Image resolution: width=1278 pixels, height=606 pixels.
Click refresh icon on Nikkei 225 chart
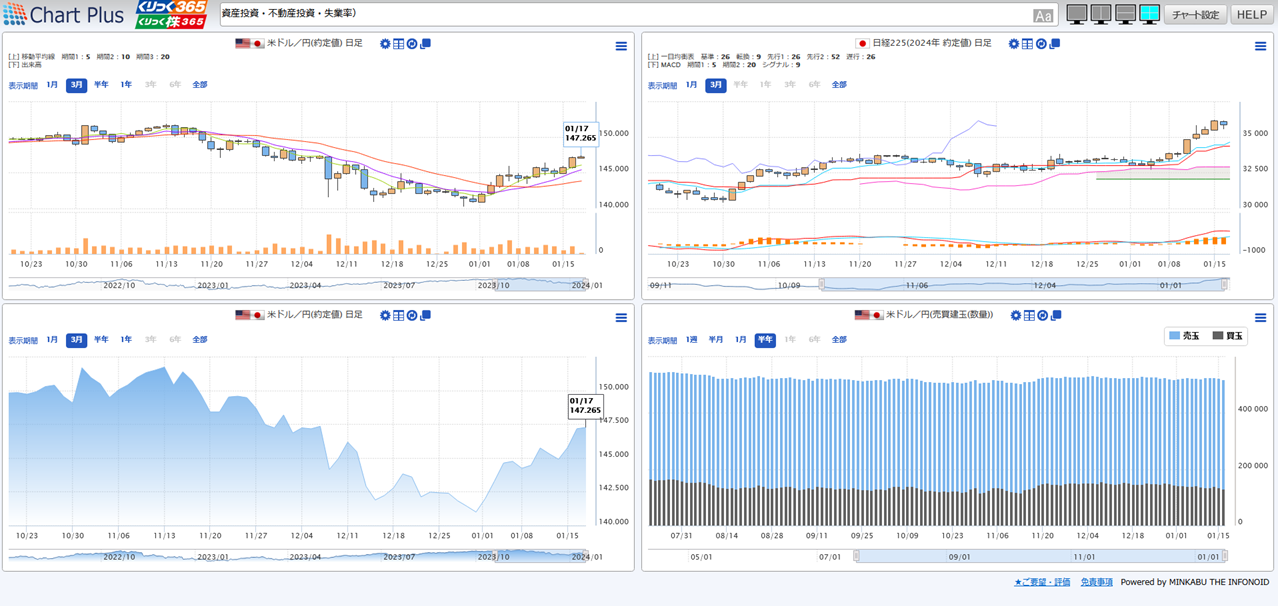point(1041,44)
